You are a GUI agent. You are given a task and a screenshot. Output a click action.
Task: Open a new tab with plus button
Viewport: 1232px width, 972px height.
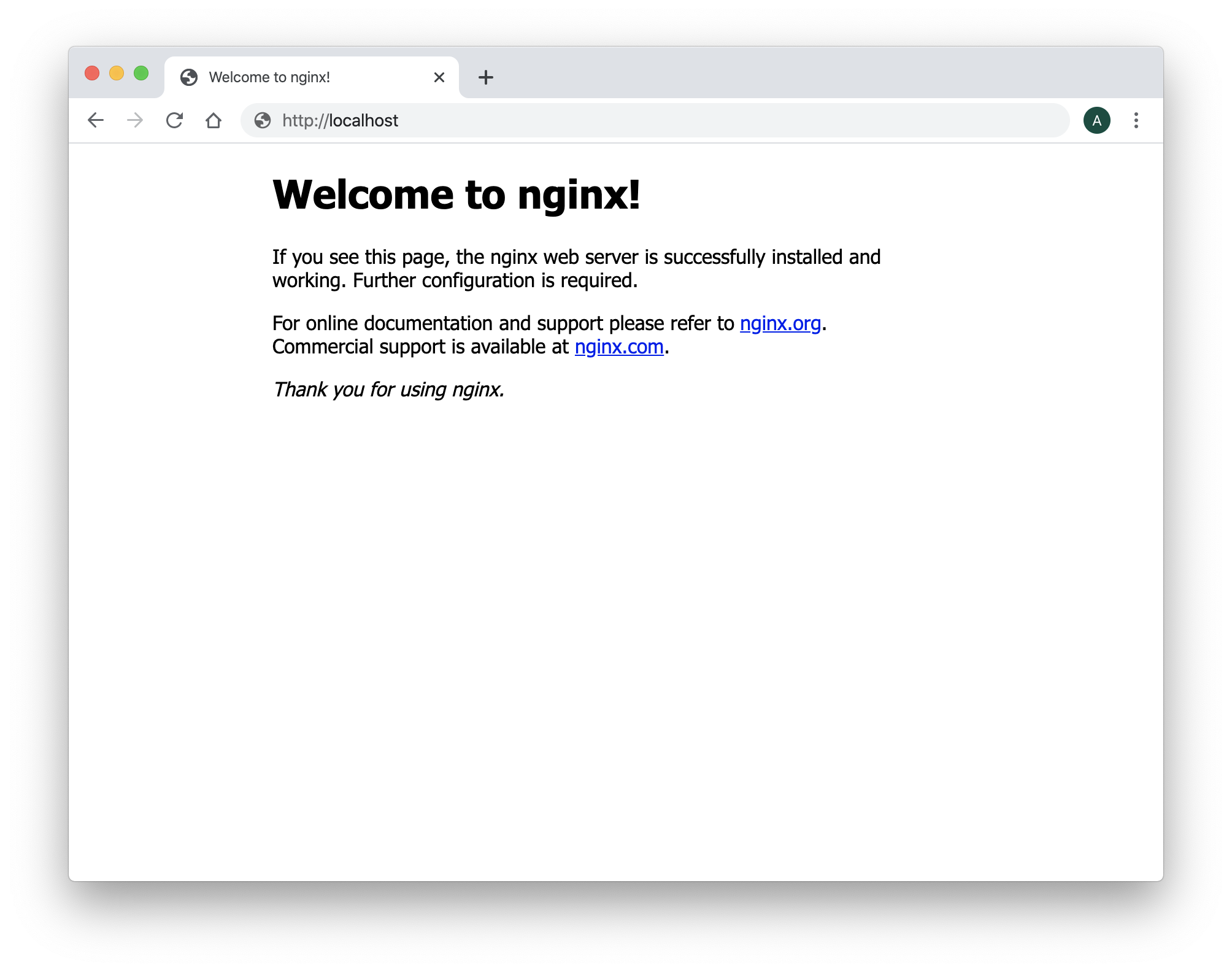coord(486,77)
